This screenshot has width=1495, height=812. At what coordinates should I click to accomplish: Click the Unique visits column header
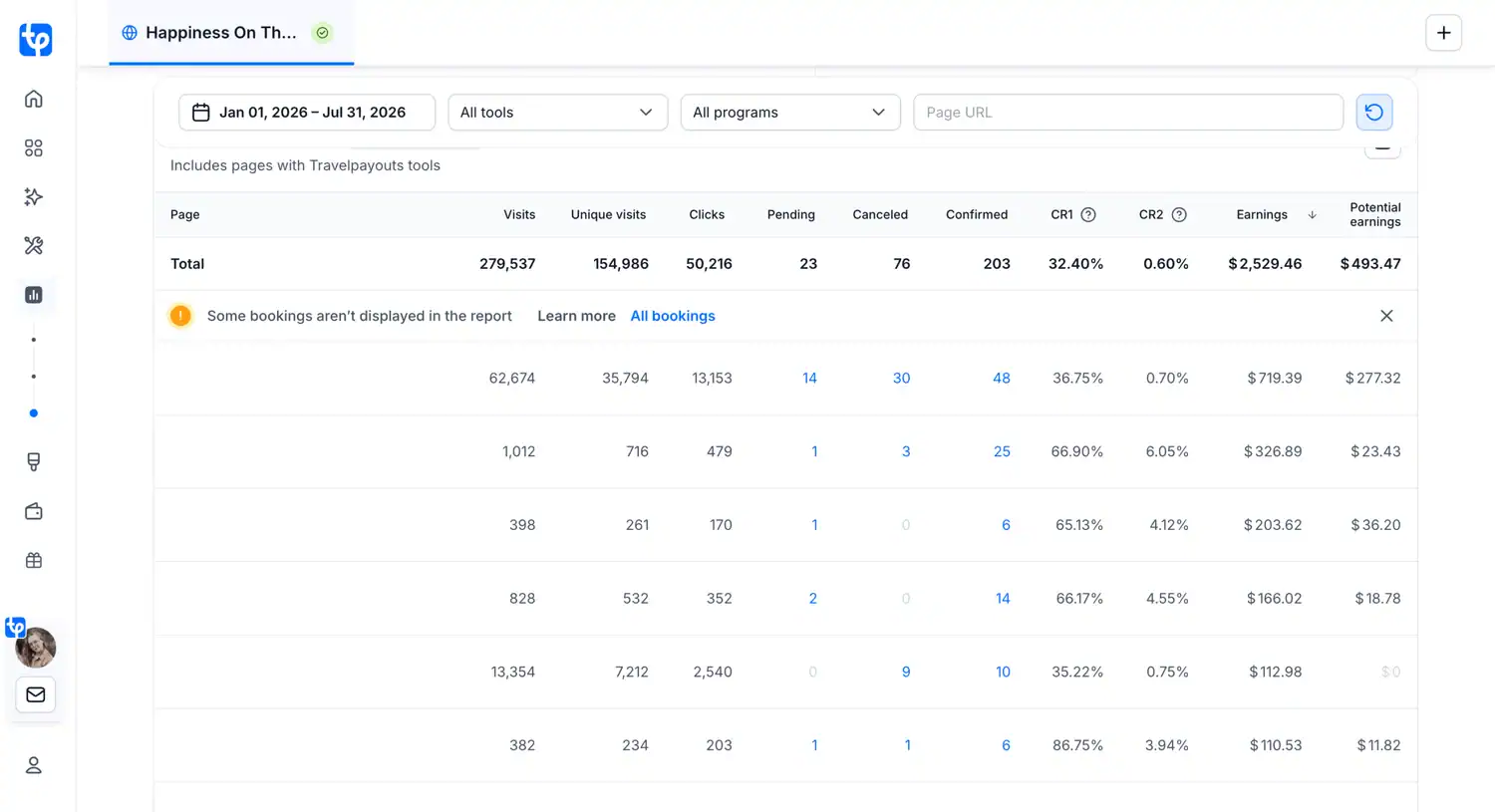click(608, 214)
